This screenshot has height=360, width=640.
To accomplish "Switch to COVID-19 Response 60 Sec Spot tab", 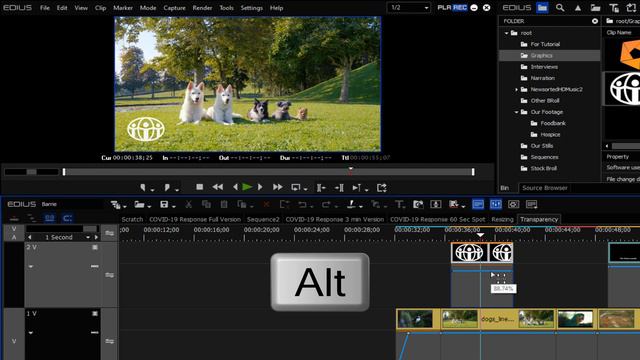I will point(438,219).
